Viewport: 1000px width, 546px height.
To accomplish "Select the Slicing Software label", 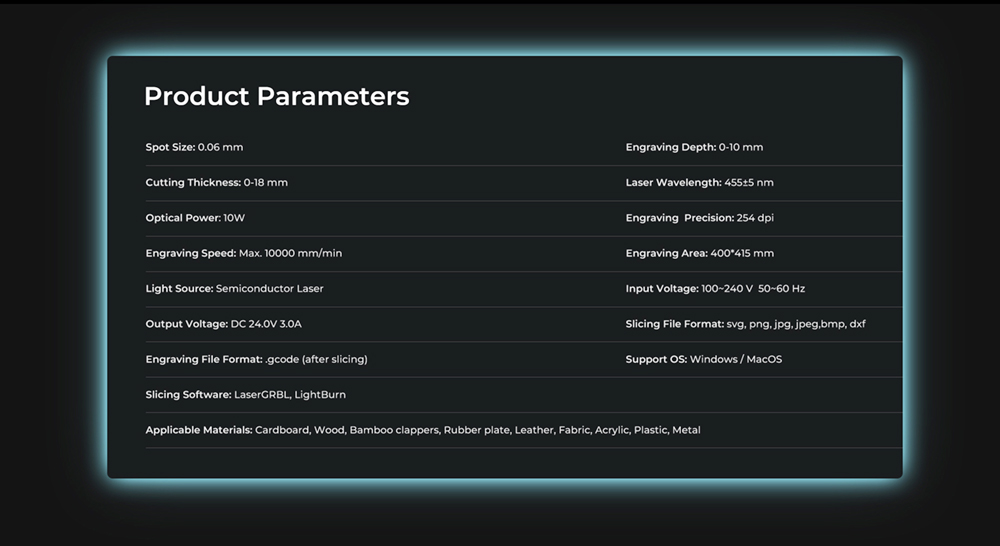I will point(188,395).
